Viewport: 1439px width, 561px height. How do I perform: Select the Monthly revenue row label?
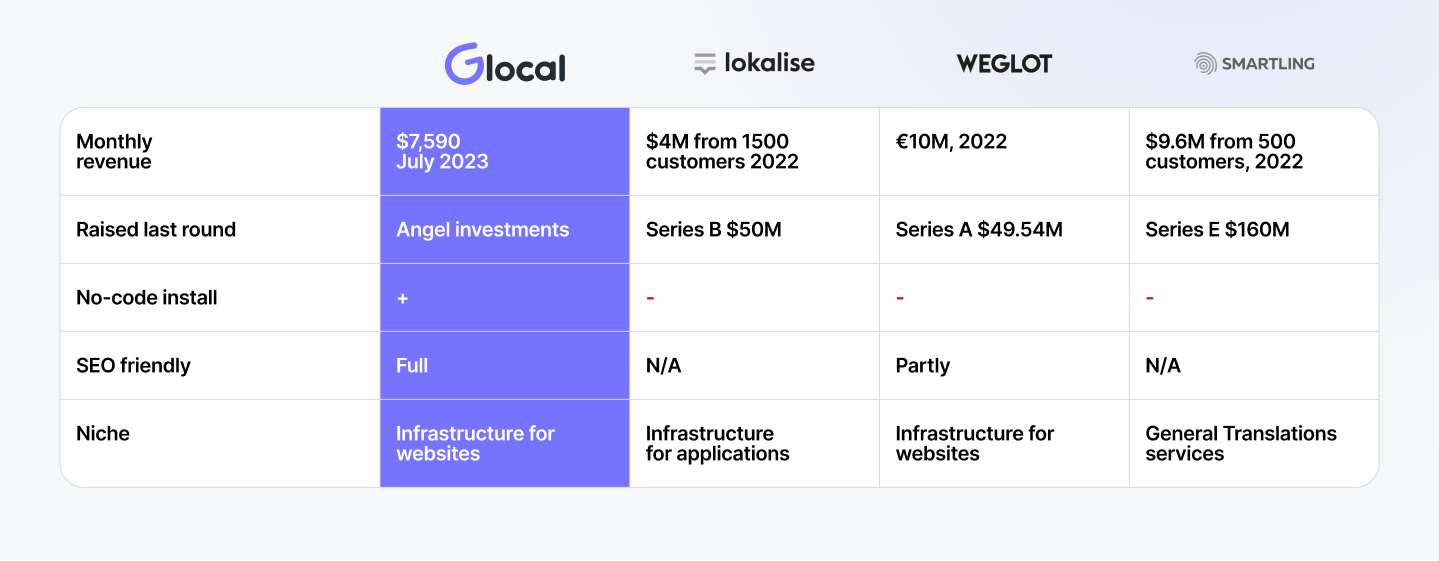pos(114,152)
